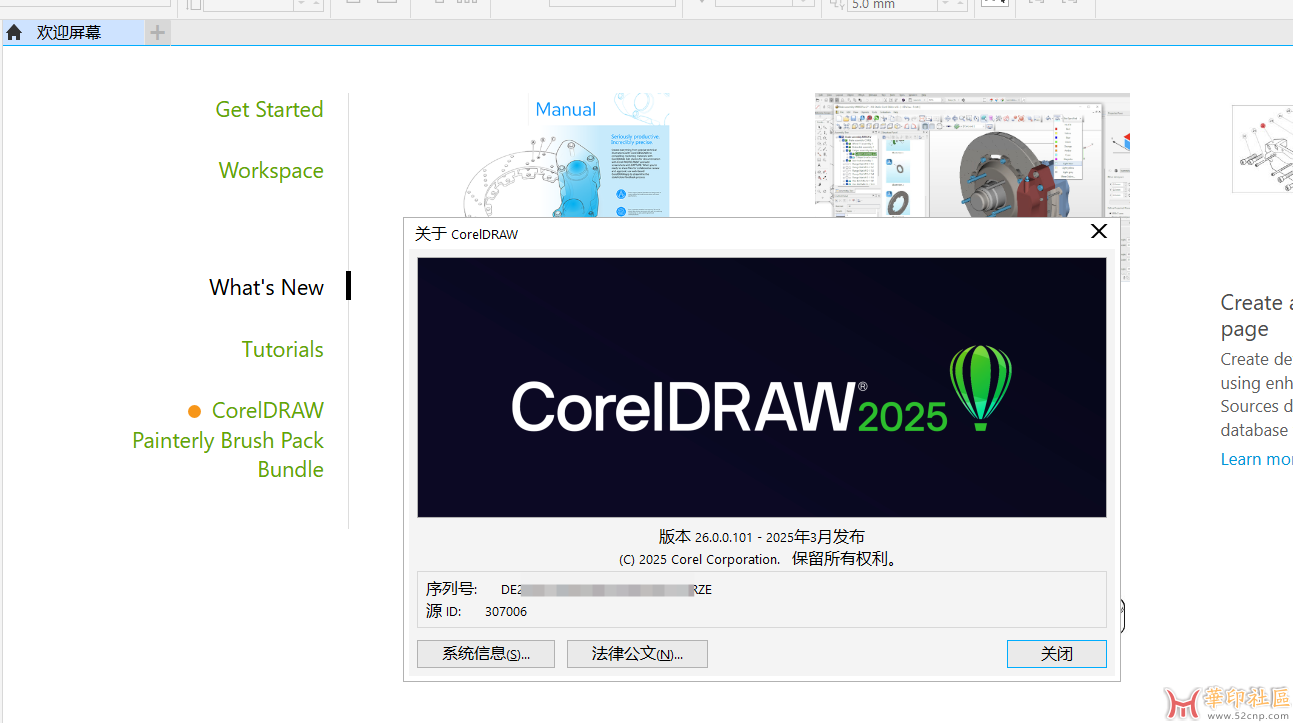Open the Get Started section
This screenshot has height=723, width=1293.
coord(269,110)
